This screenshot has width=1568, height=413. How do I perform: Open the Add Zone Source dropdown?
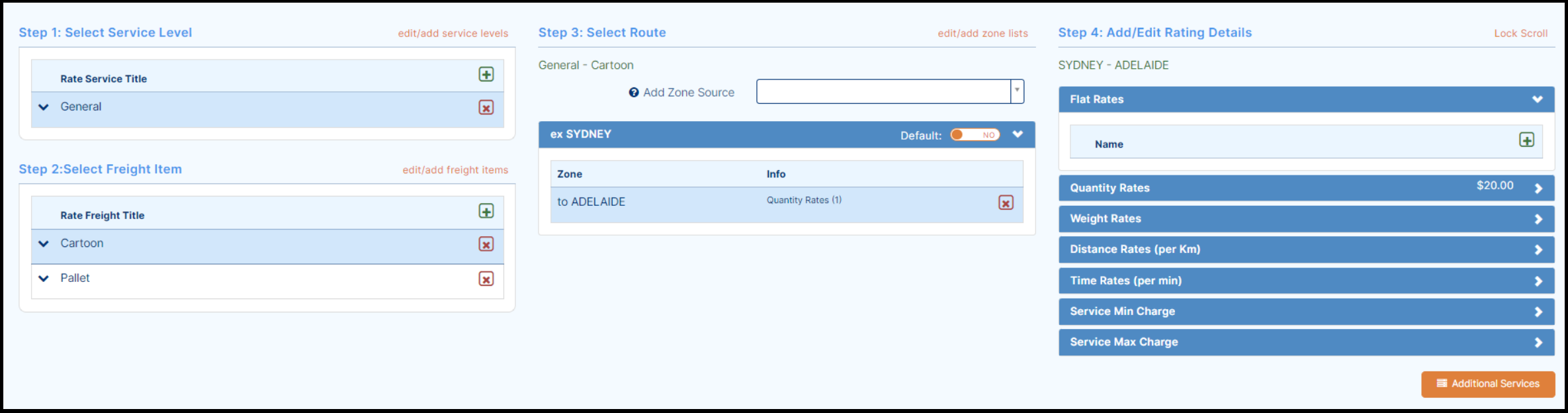click(1017, 91)
